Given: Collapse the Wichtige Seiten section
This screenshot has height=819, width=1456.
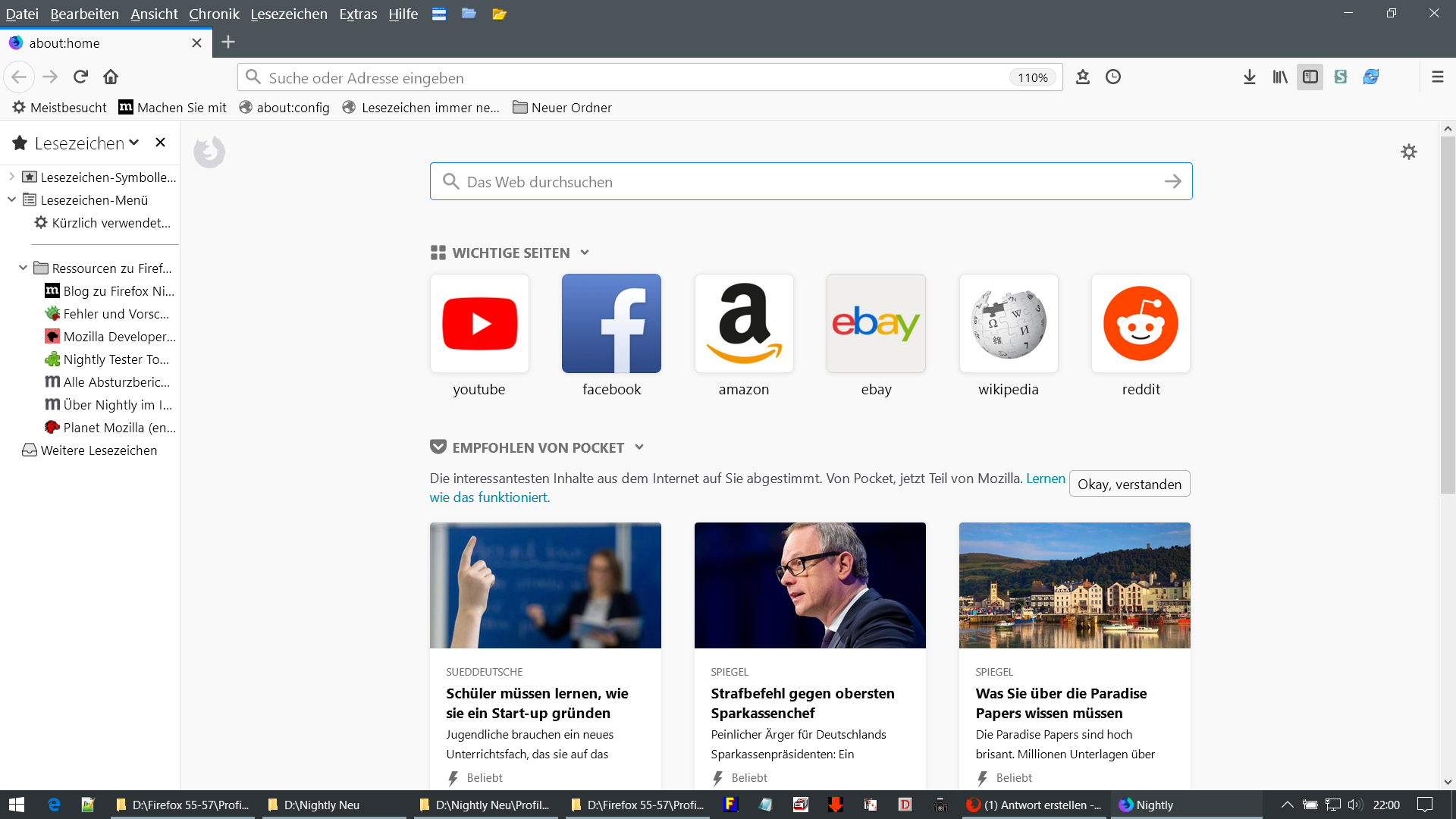Looking at the screenshot, I should 585,253.
